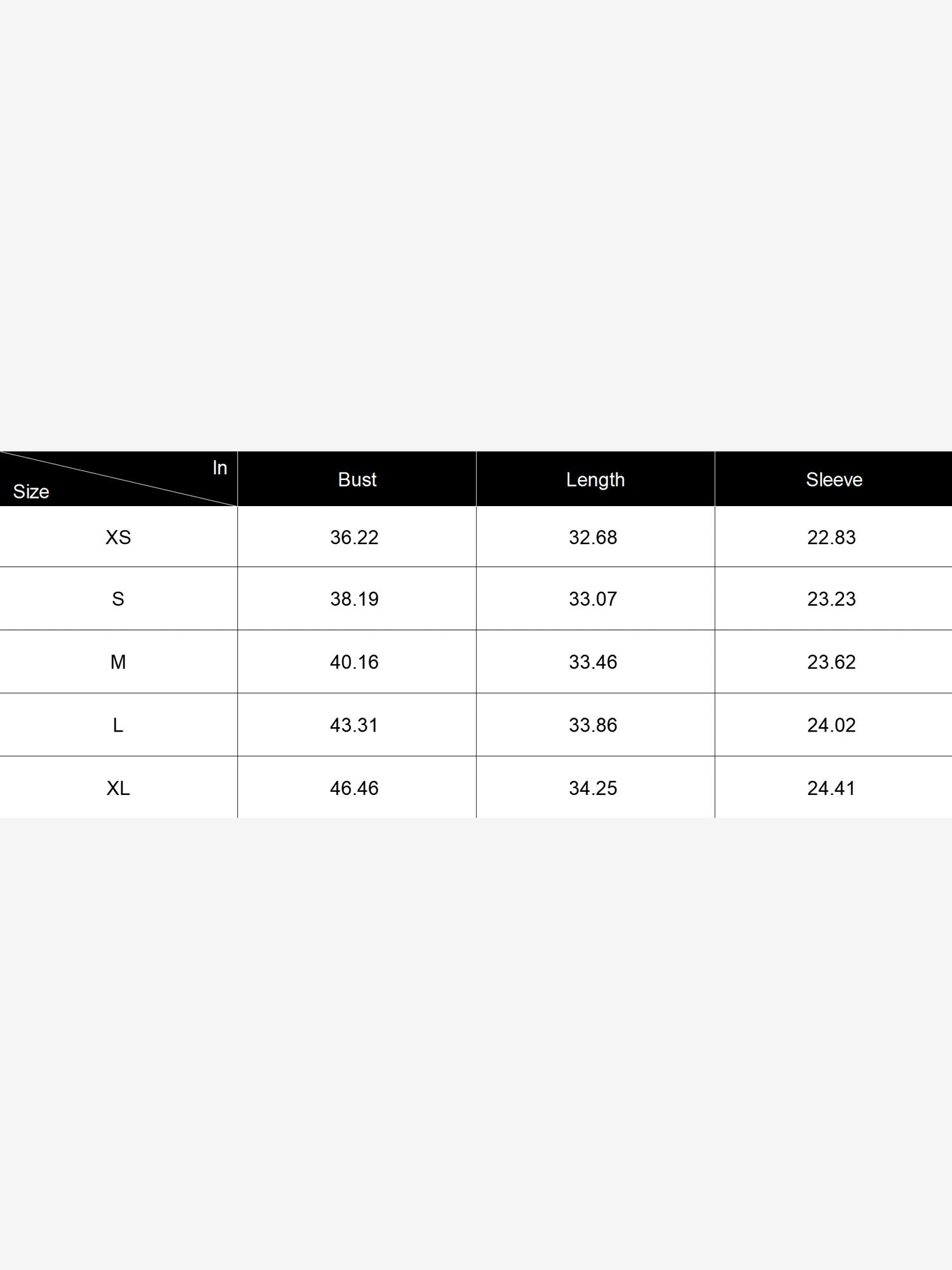Click the Sleeve column header
The width and height of the screenshot is (952, 1270).
tap(834, 479)
